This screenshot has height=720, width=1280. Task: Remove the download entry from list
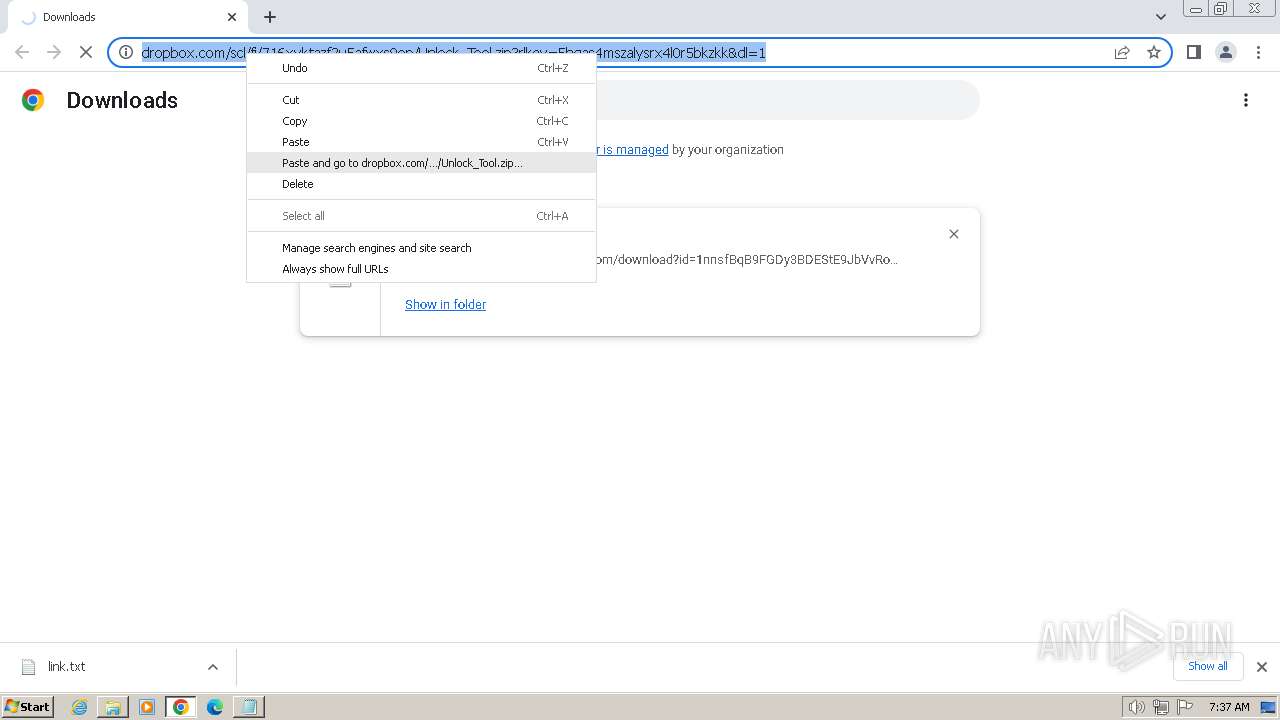(x=954, y=234)
